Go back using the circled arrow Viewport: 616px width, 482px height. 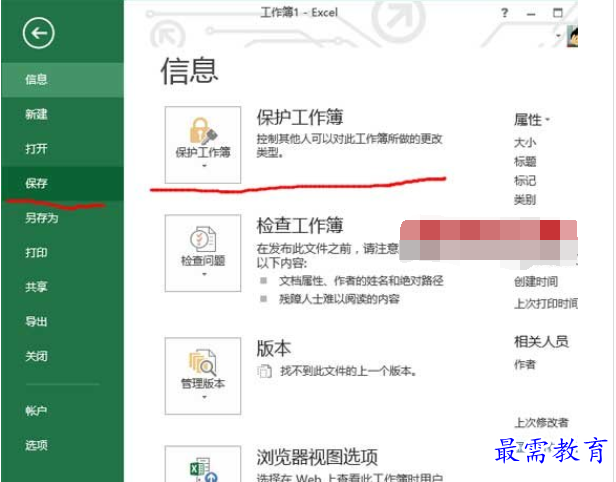(x=38, y=33)
